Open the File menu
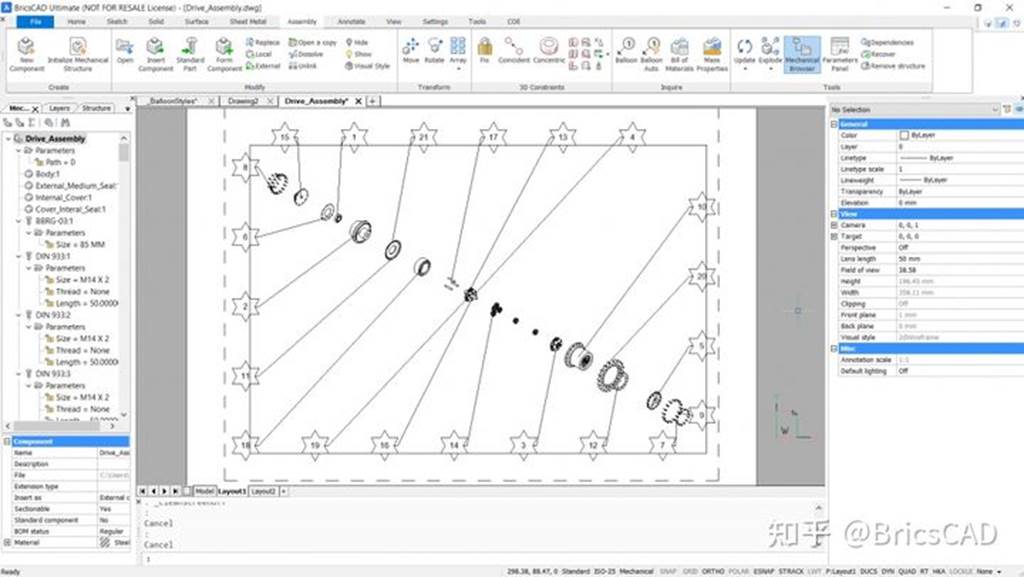Screen dimensions: 1024x577 click(35, 22)
